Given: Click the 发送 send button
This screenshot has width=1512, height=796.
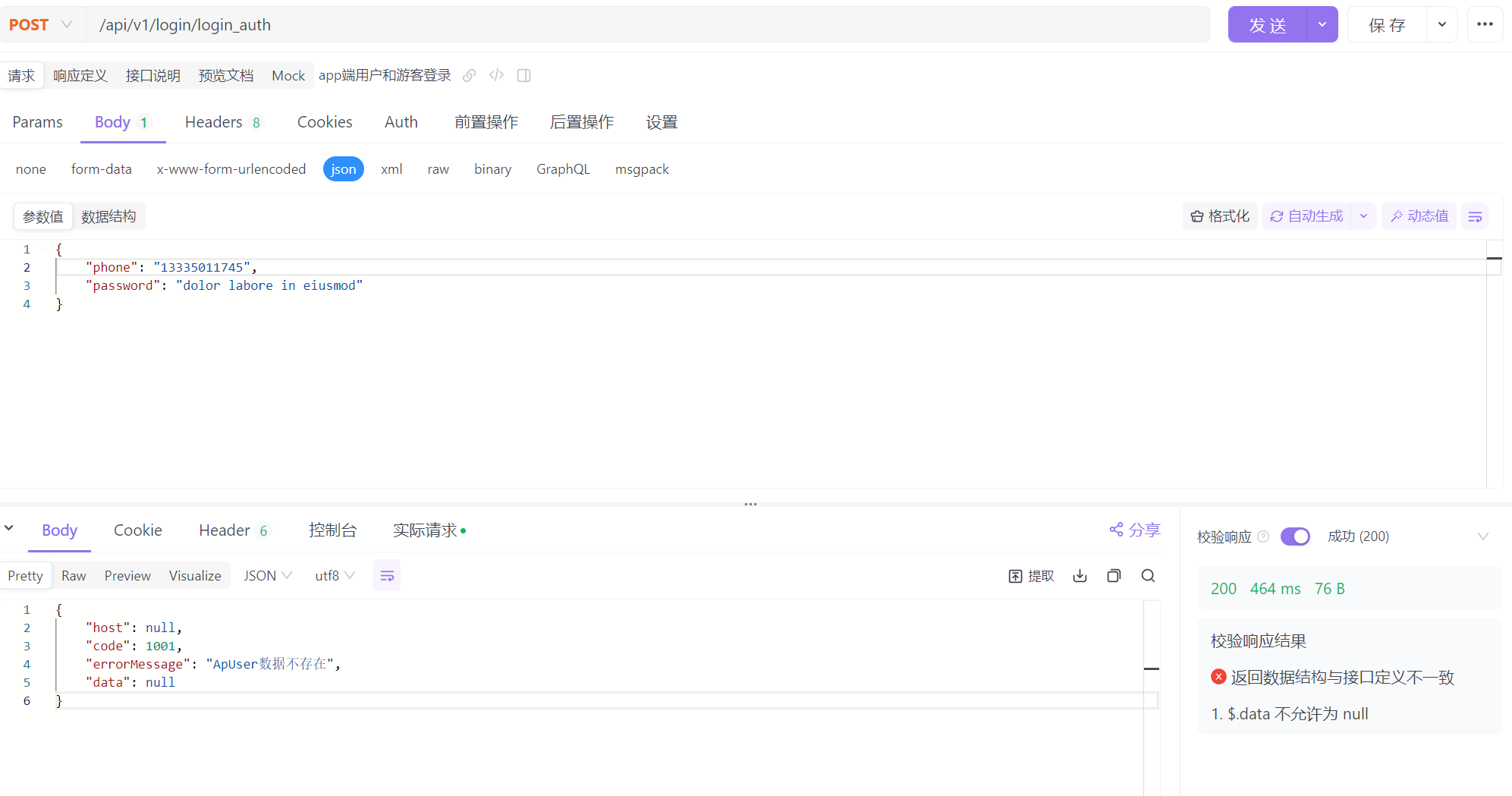Looking at the screenshot, I should click(x=1268, y=24).
